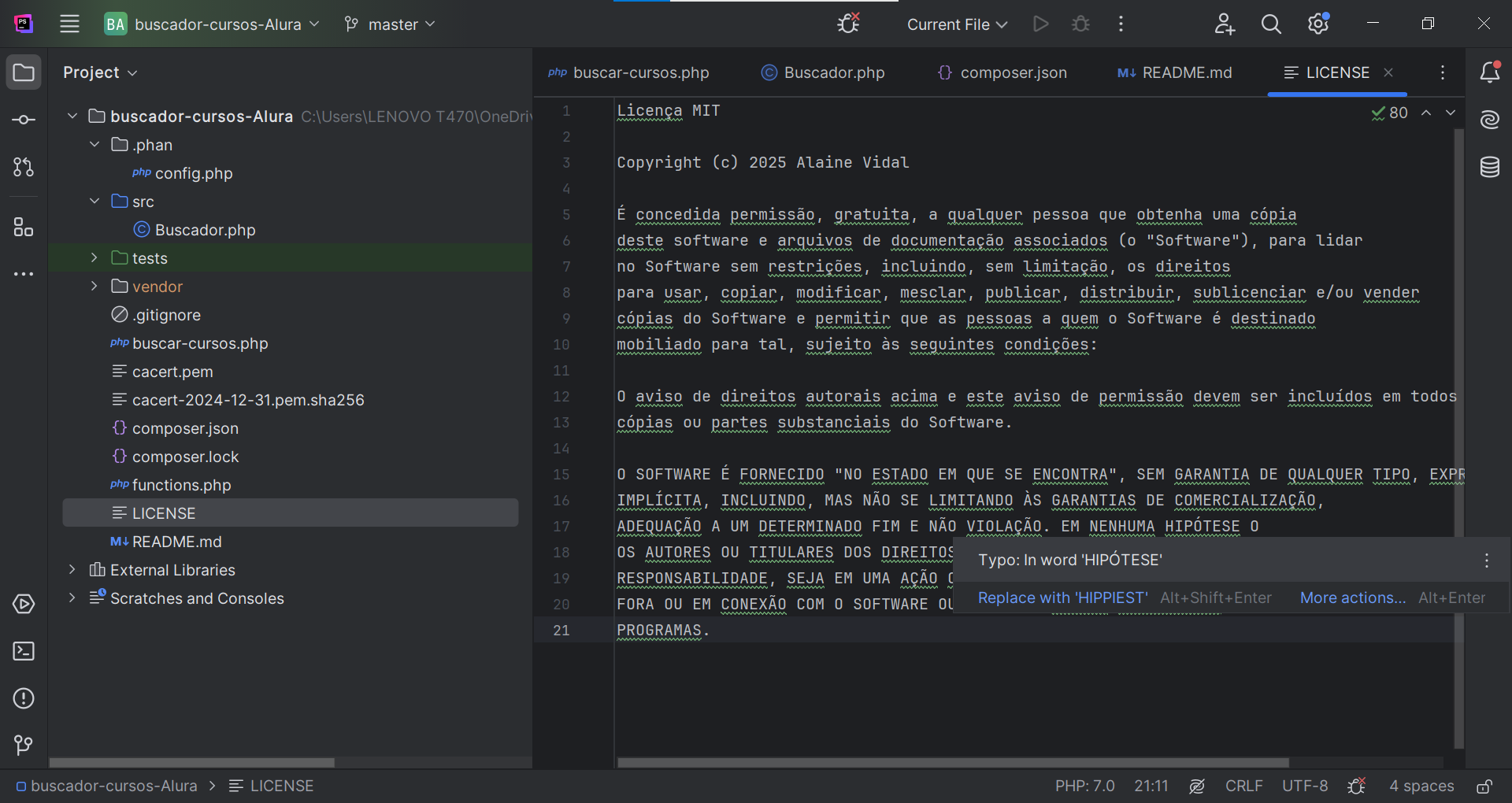
Task: Run the current file
Action: point(1040,24)
